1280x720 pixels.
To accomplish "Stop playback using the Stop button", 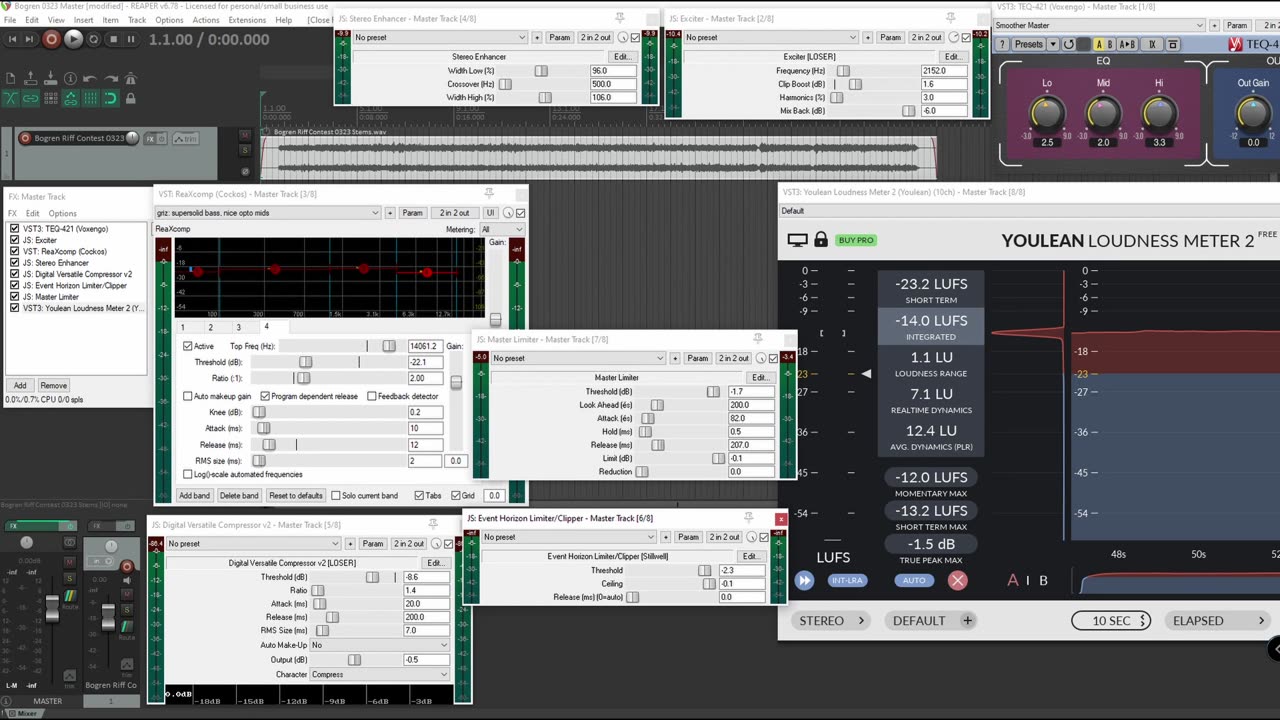I will coord(113,39).
